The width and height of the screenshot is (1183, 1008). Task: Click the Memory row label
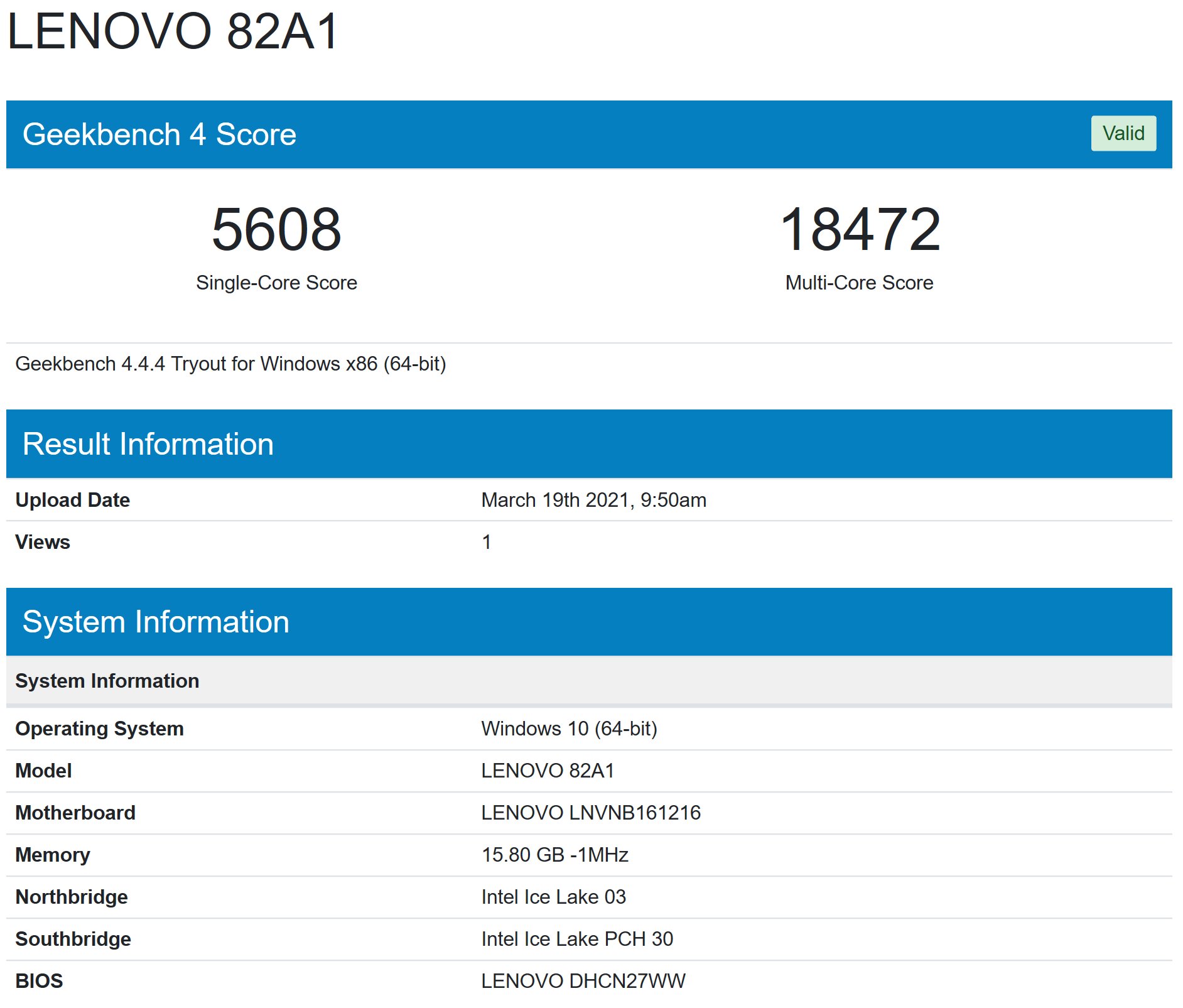[x=52, y=855]
